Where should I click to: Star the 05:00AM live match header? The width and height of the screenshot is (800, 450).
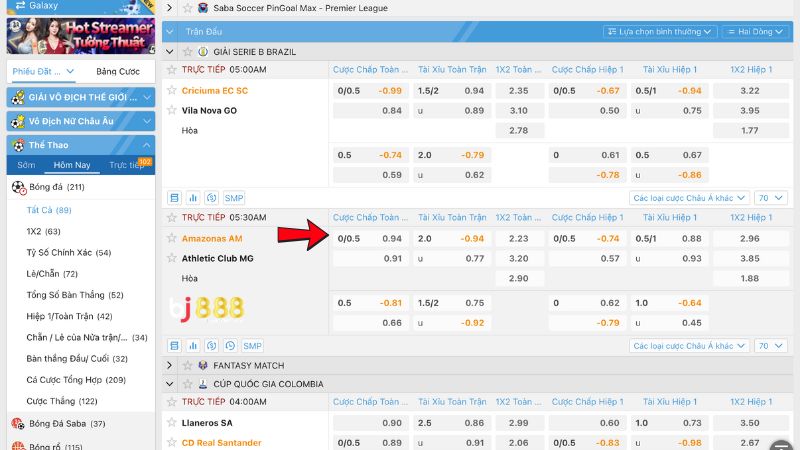[172, 69]
